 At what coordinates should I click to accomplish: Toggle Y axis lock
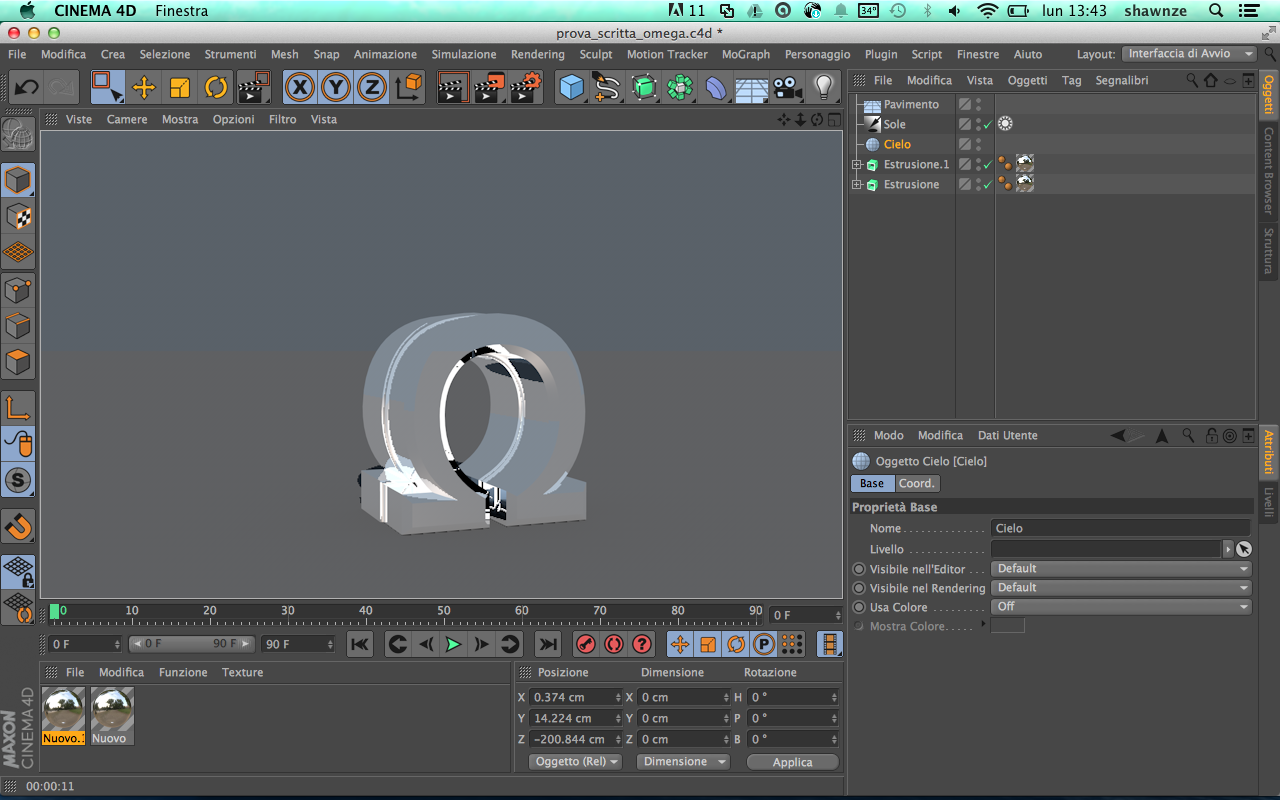pos(335,88)
